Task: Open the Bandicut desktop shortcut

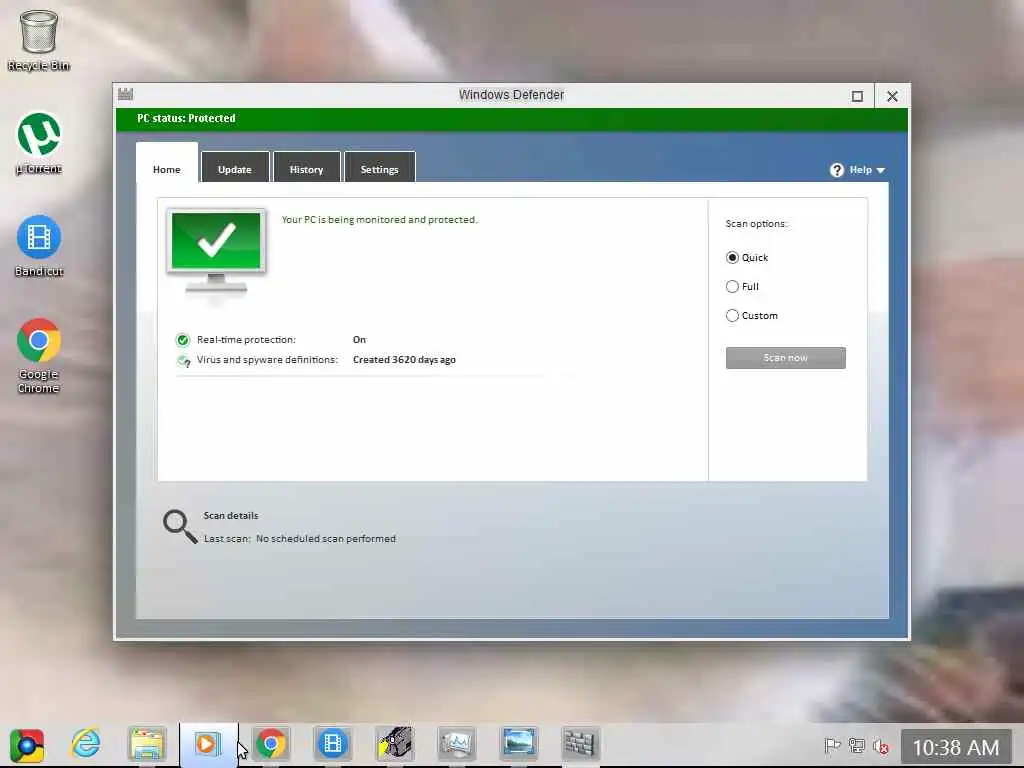Action: [39, 246]
